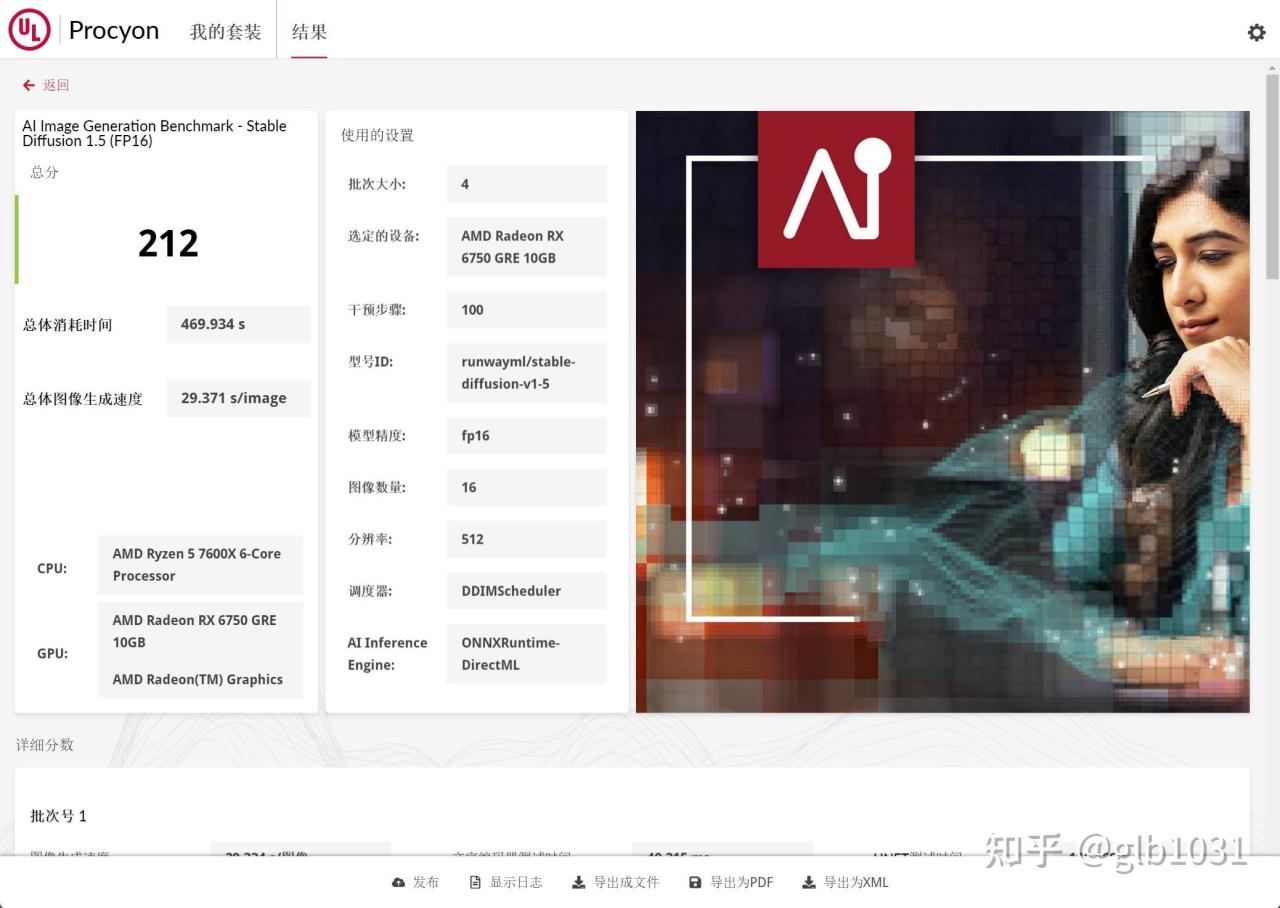
Task: Click the 批次大小 field showing 4
Action: [x=526, y=184]
